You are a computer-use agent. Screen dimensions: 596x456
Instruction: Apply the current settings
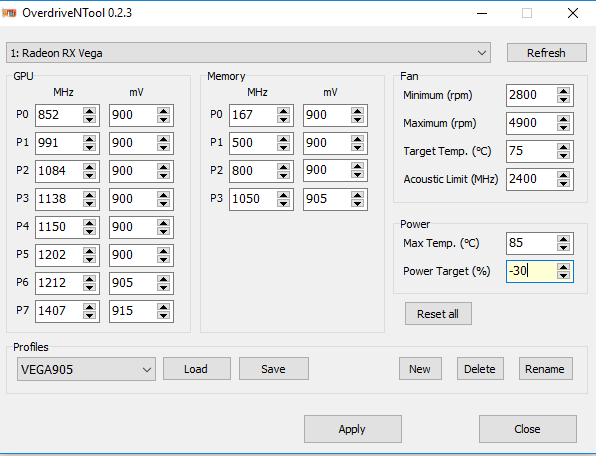click(x=352, y=429)
